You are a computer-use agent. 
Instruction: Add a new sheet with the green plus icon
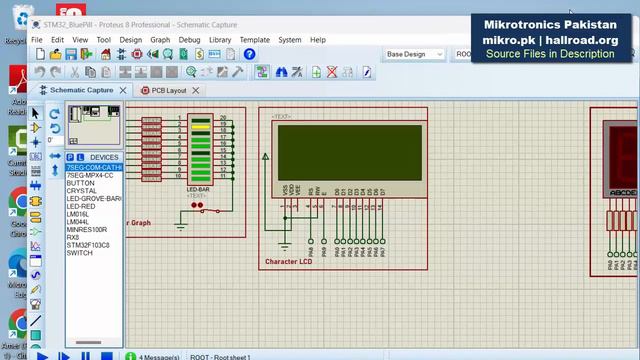coord(316,72)
